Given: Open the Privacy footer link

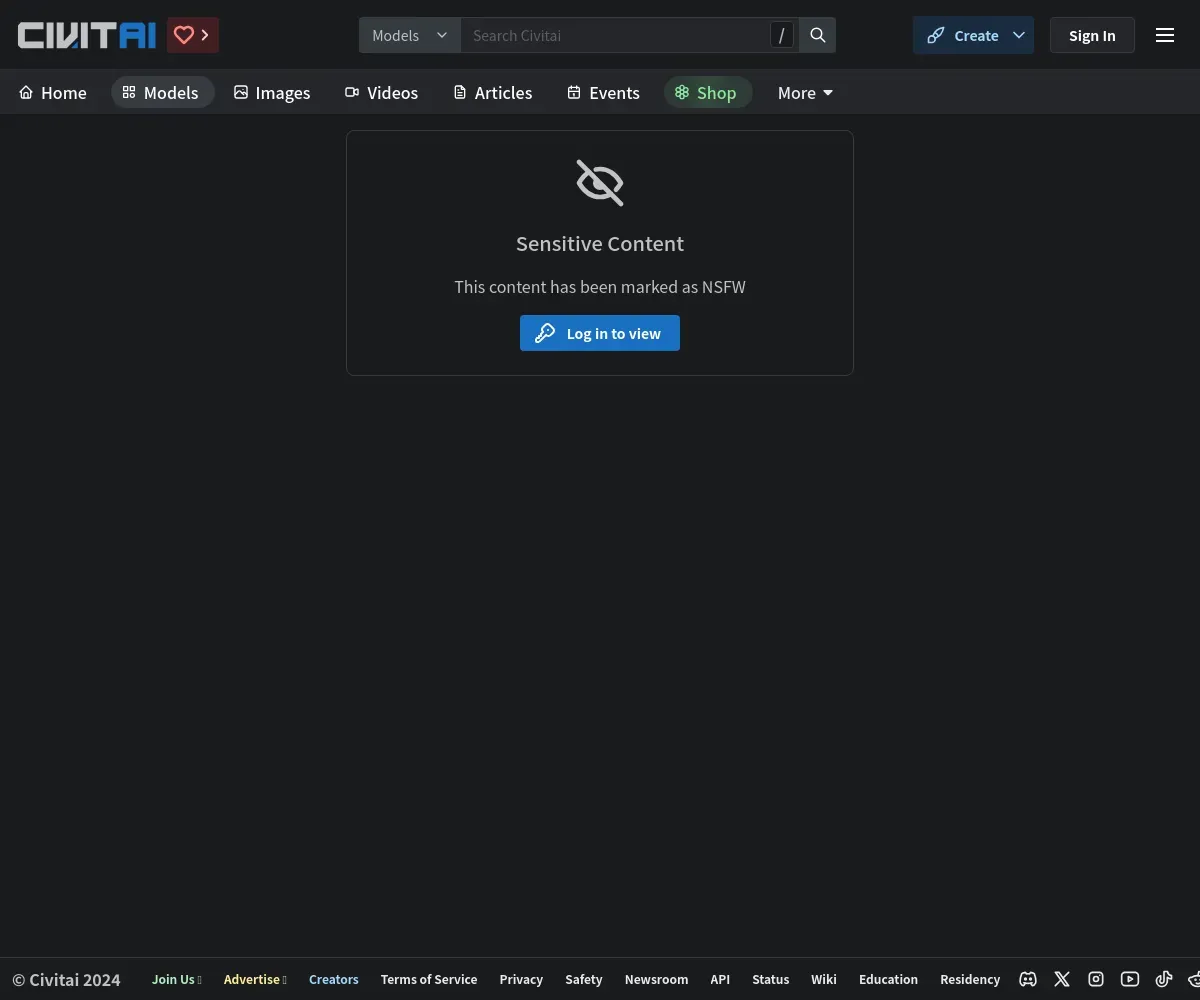Looking at the screenshot, I should [x=521, y=979].
